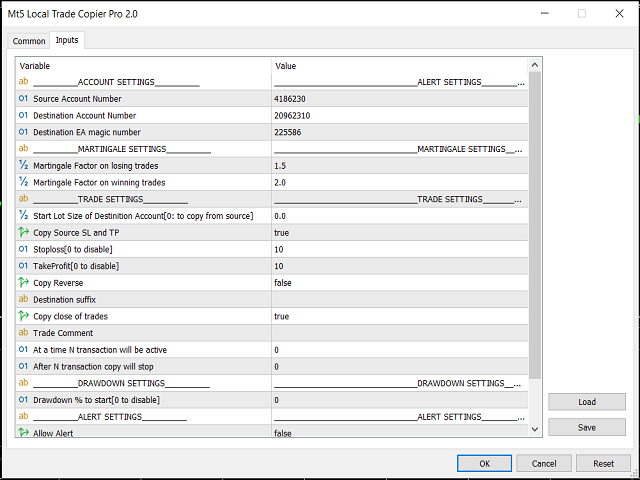The image size is (640, 480).
Task: Click the empty Destination suffix value field
Action: point(400,300)
